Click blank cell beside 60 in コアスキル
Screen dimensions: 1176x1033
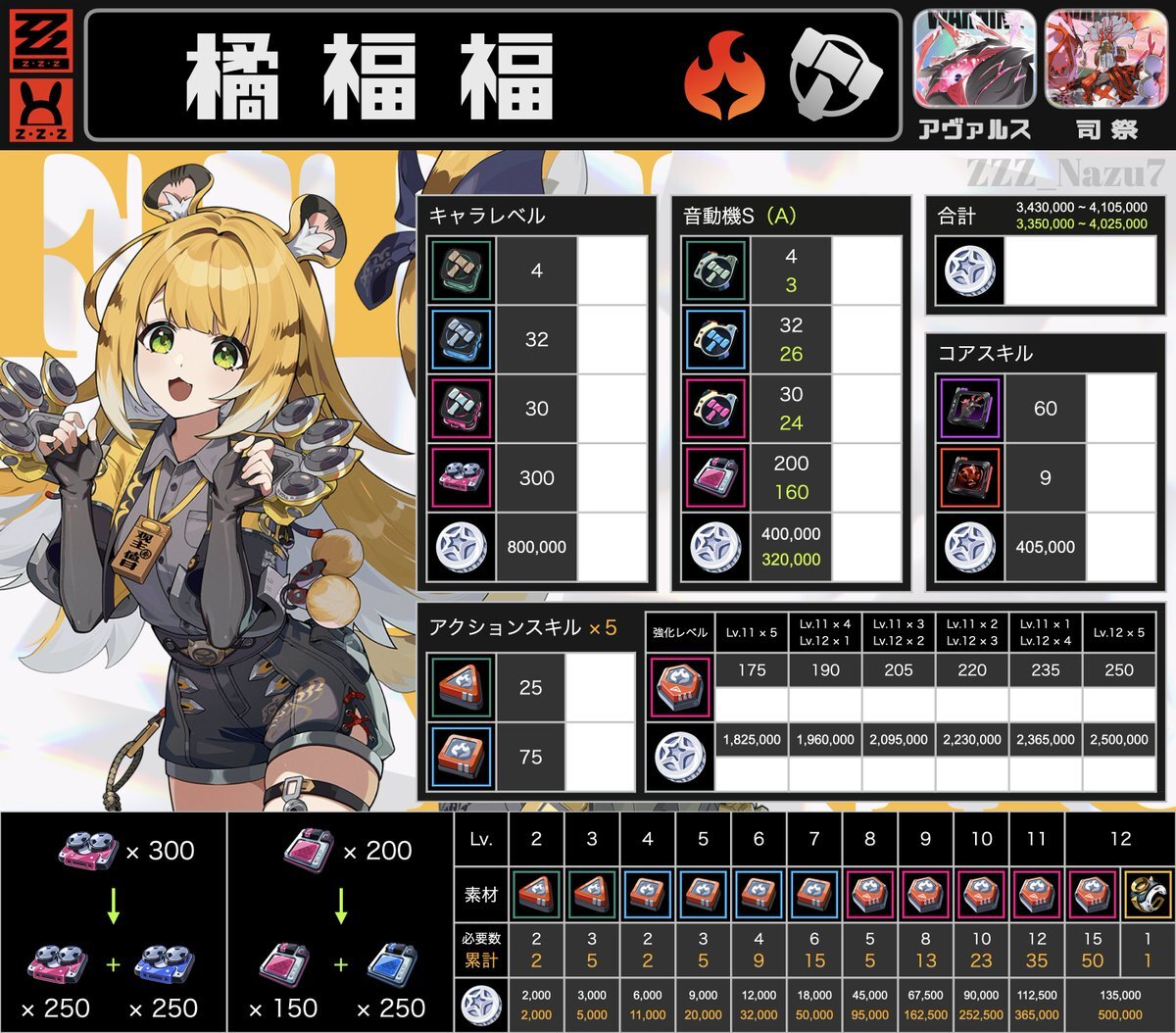[1121, 409]
